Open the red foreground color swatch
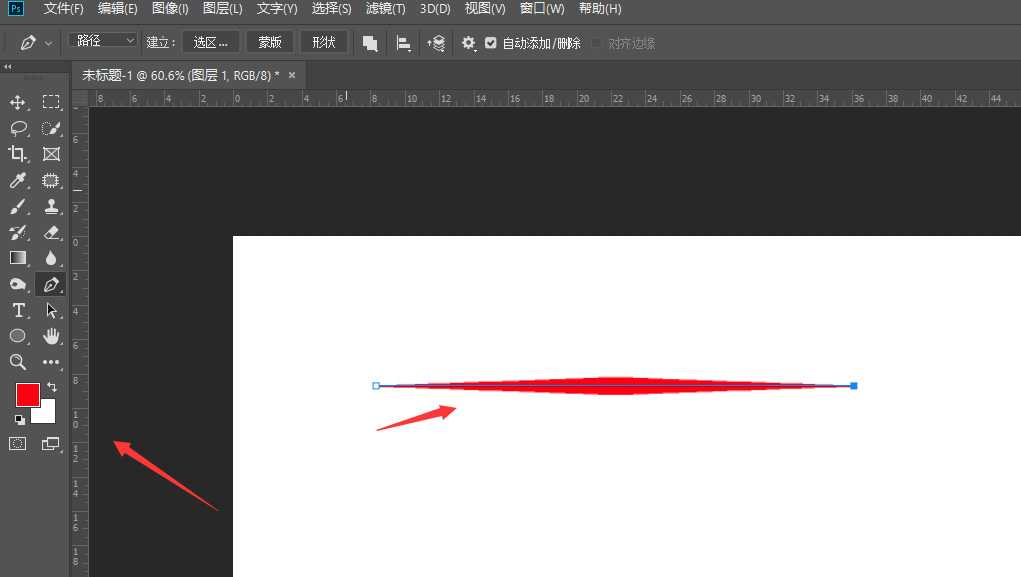 coord(27,394)
